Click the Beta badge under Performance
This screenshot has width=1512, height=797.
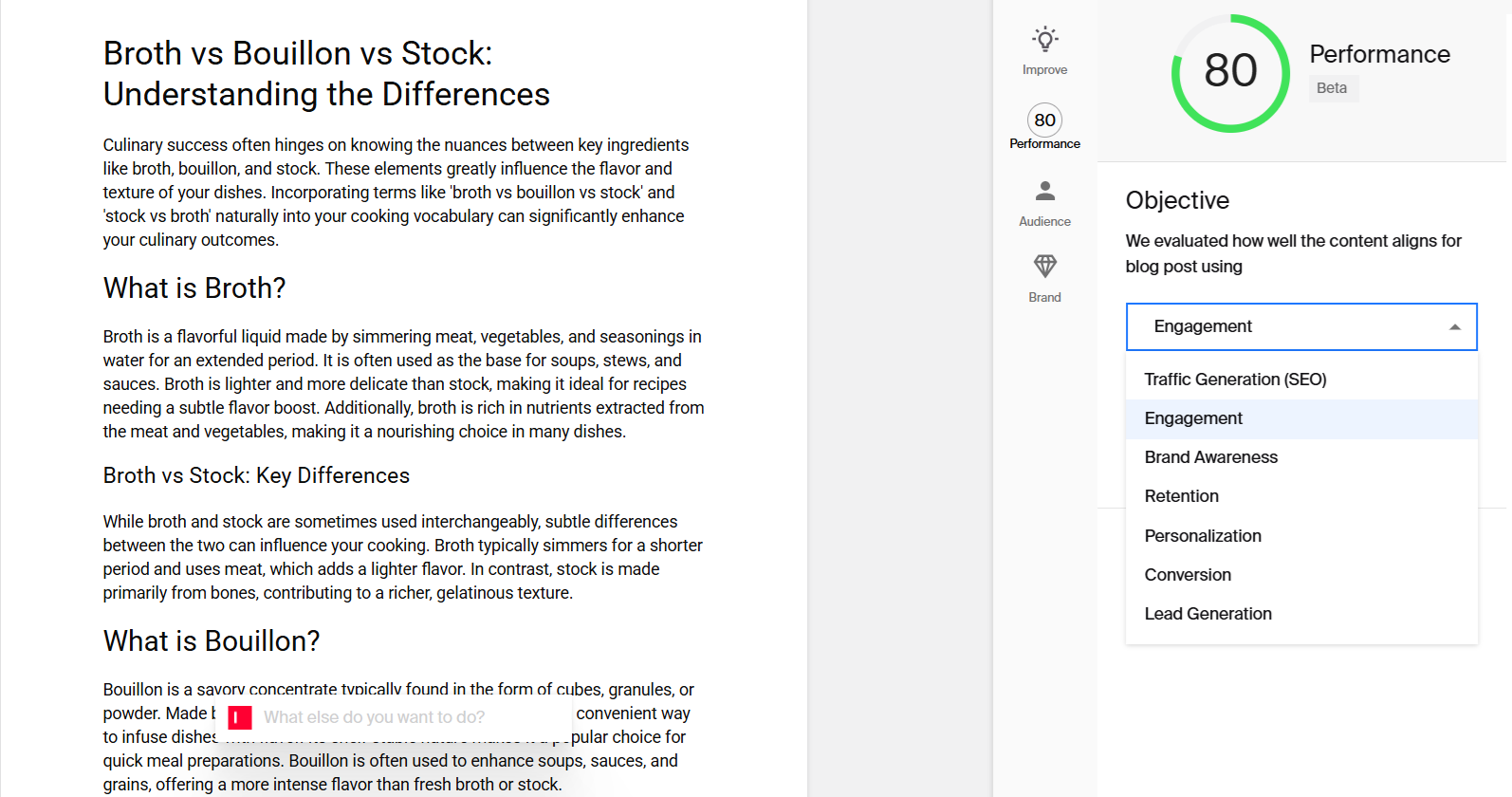(x=1333, y=88)
